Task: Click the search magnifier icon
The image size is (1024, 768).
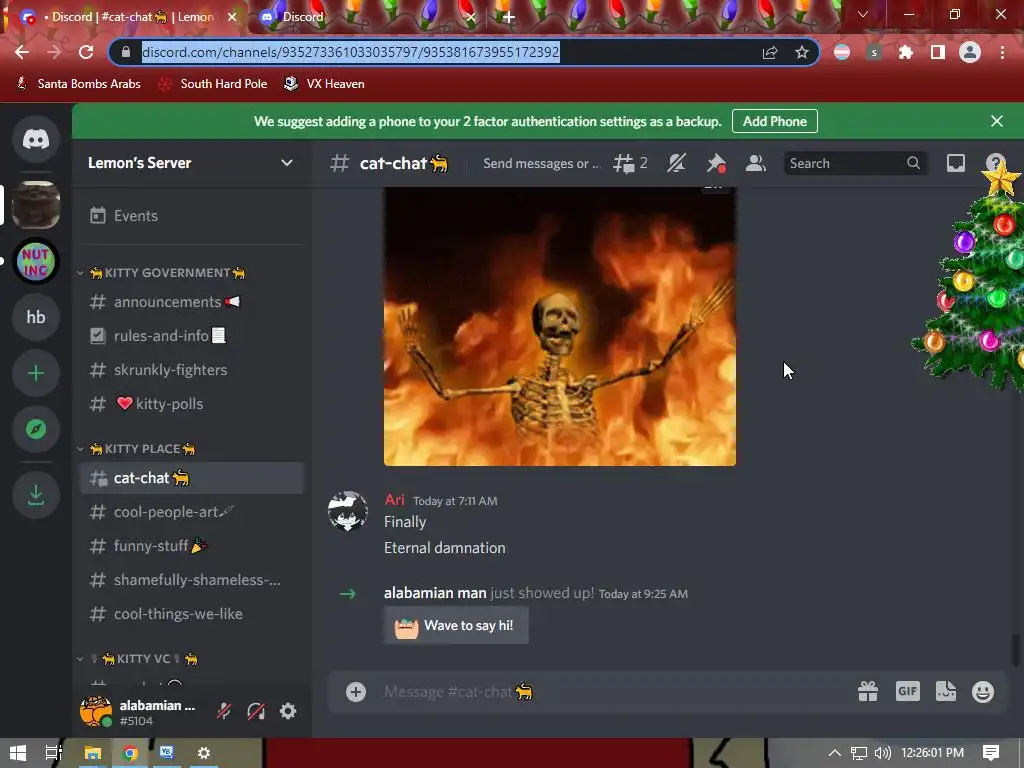Action: pyautogui.click(x=914, y=163)
